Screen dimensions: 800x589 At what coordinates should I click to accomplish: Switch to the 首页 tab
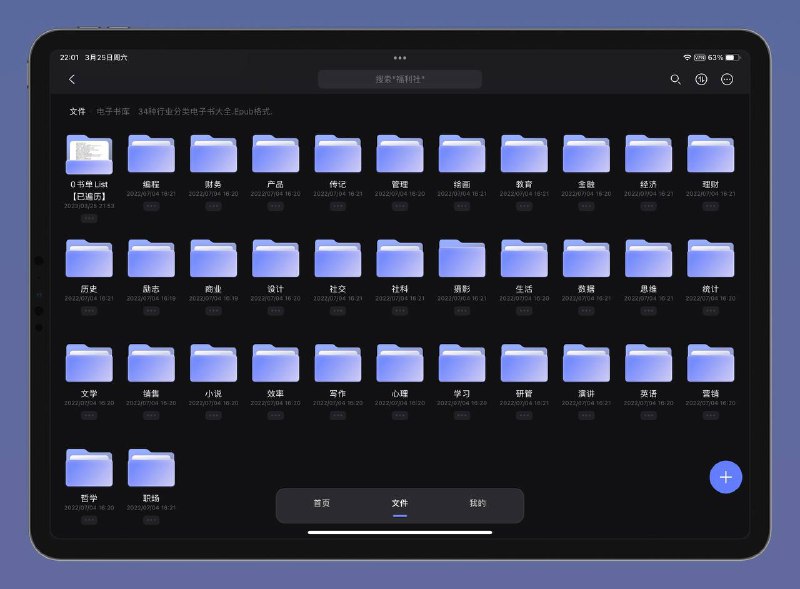coord(321,503)
